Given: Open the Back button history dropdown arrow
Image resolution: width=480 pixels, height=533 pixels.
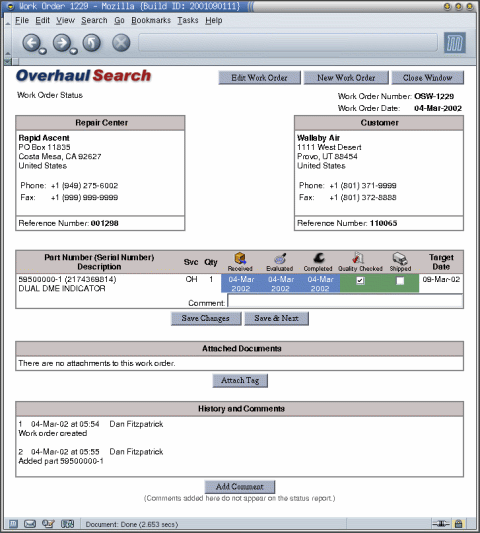Looking at the screenshot, I should (42, 51).
